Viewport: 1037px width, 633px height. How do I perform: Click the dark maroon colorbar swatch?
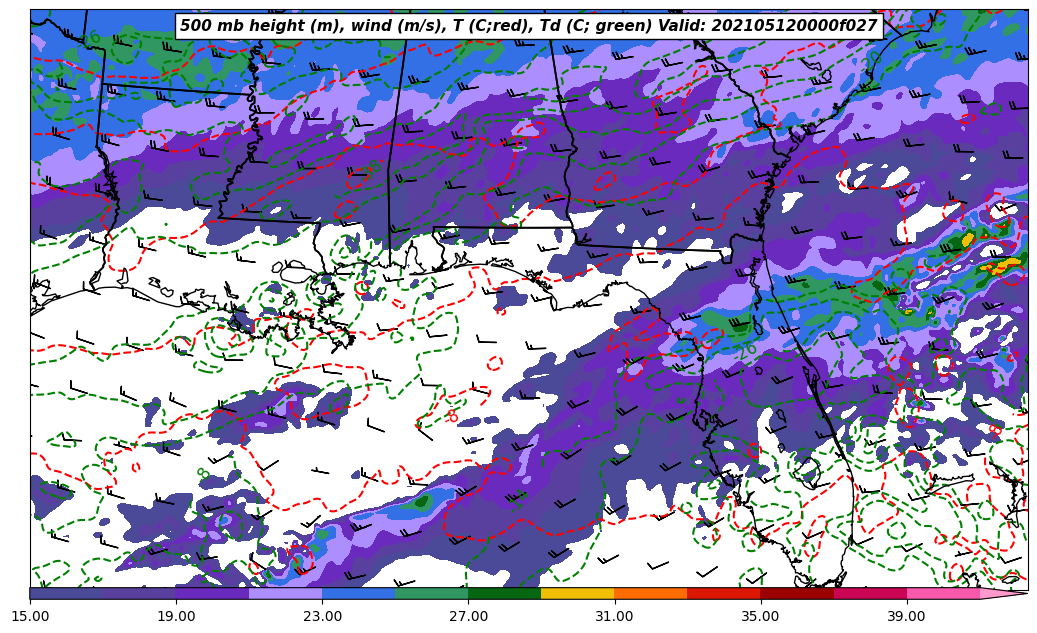796,593
